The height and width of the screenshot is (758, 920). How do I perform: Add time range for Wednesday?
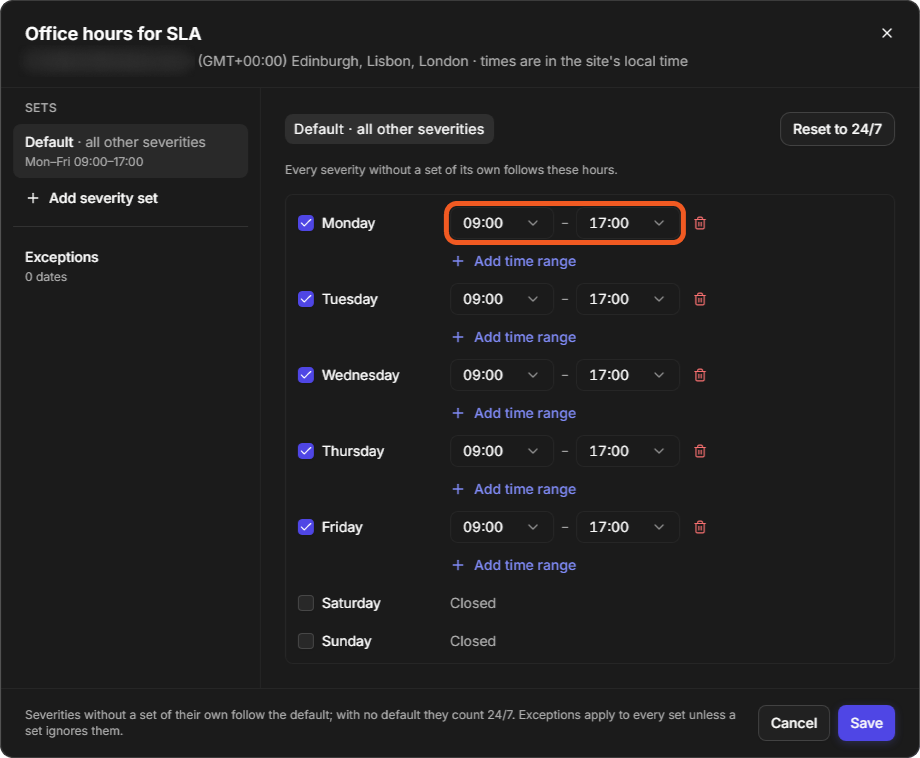click(514, 413)
